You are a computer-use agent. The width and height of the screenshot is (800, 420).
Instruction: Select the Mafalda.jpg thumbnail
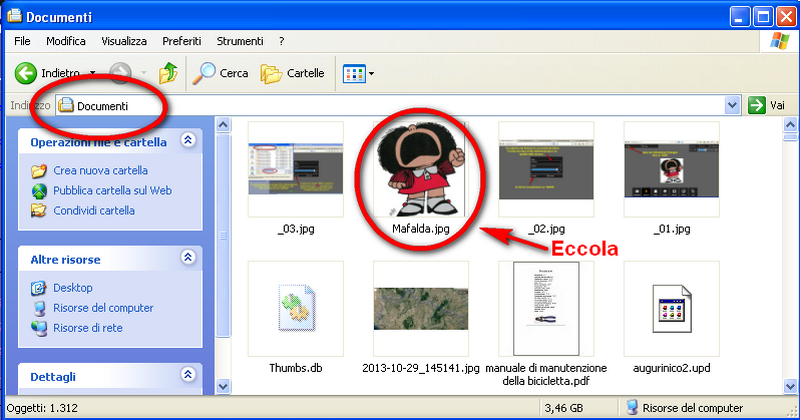(x=420, y=169)
